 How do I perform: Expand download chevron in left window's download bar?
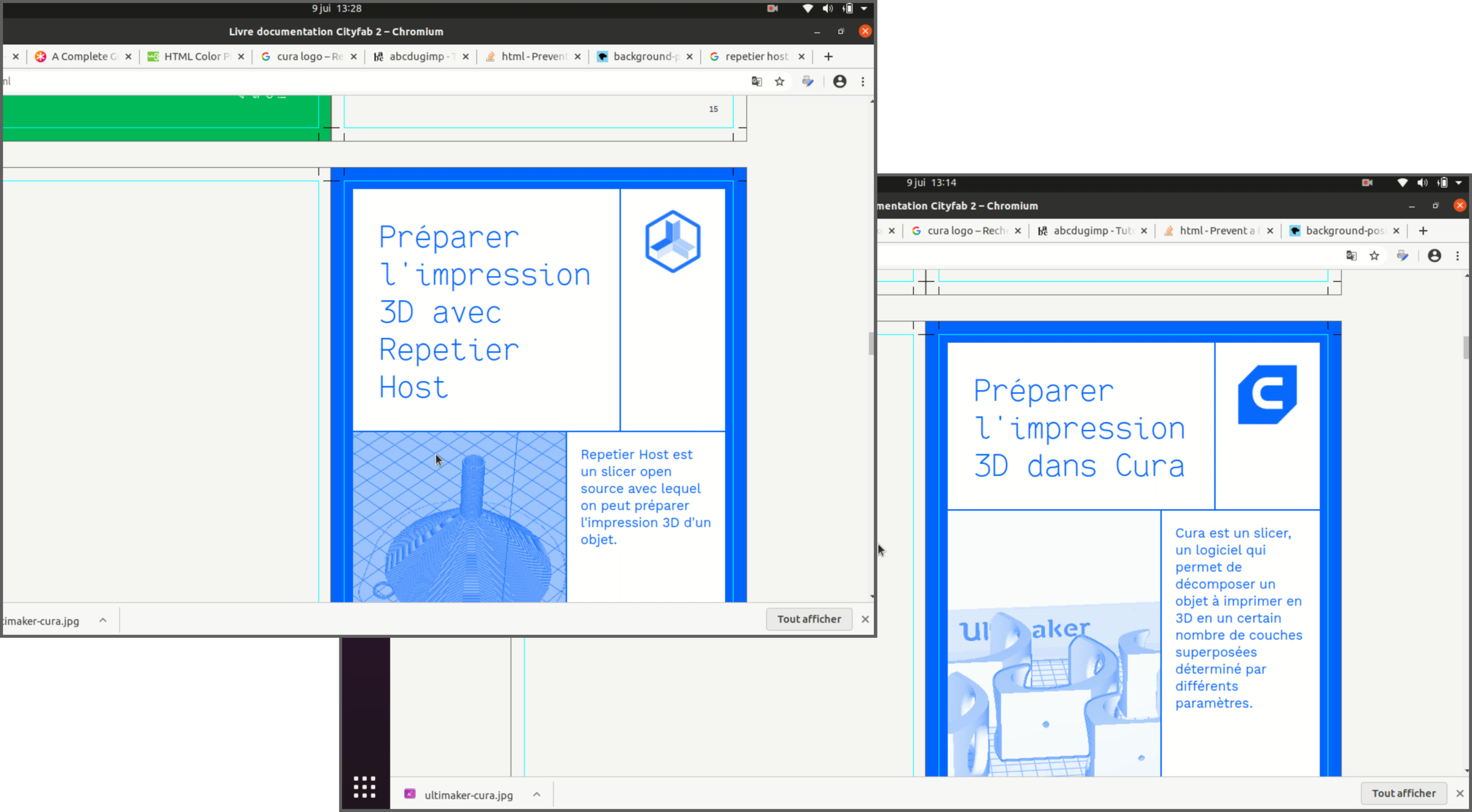103,621
